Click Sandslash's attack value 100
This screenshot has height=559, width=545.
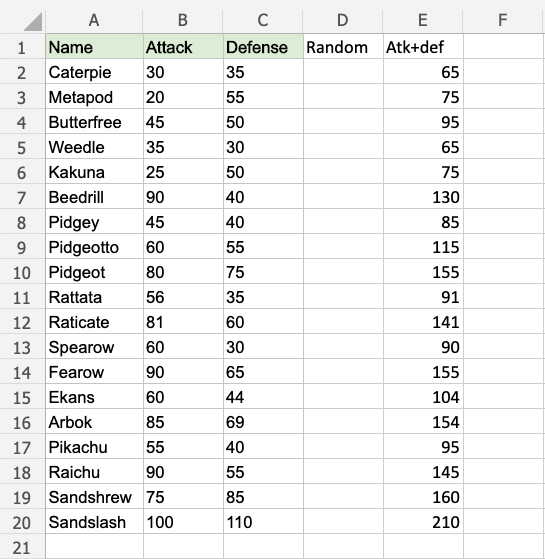click(x=183, y=522)
